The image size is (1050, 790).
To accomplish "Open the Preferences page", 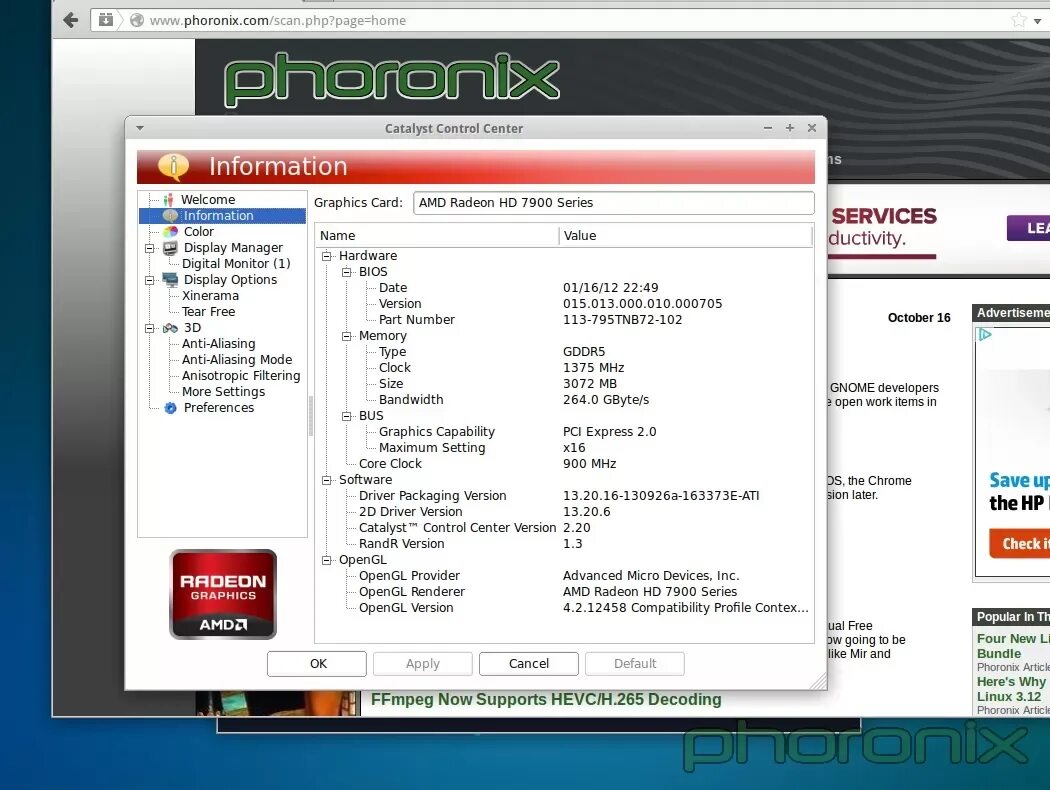I will coord(219,408).
